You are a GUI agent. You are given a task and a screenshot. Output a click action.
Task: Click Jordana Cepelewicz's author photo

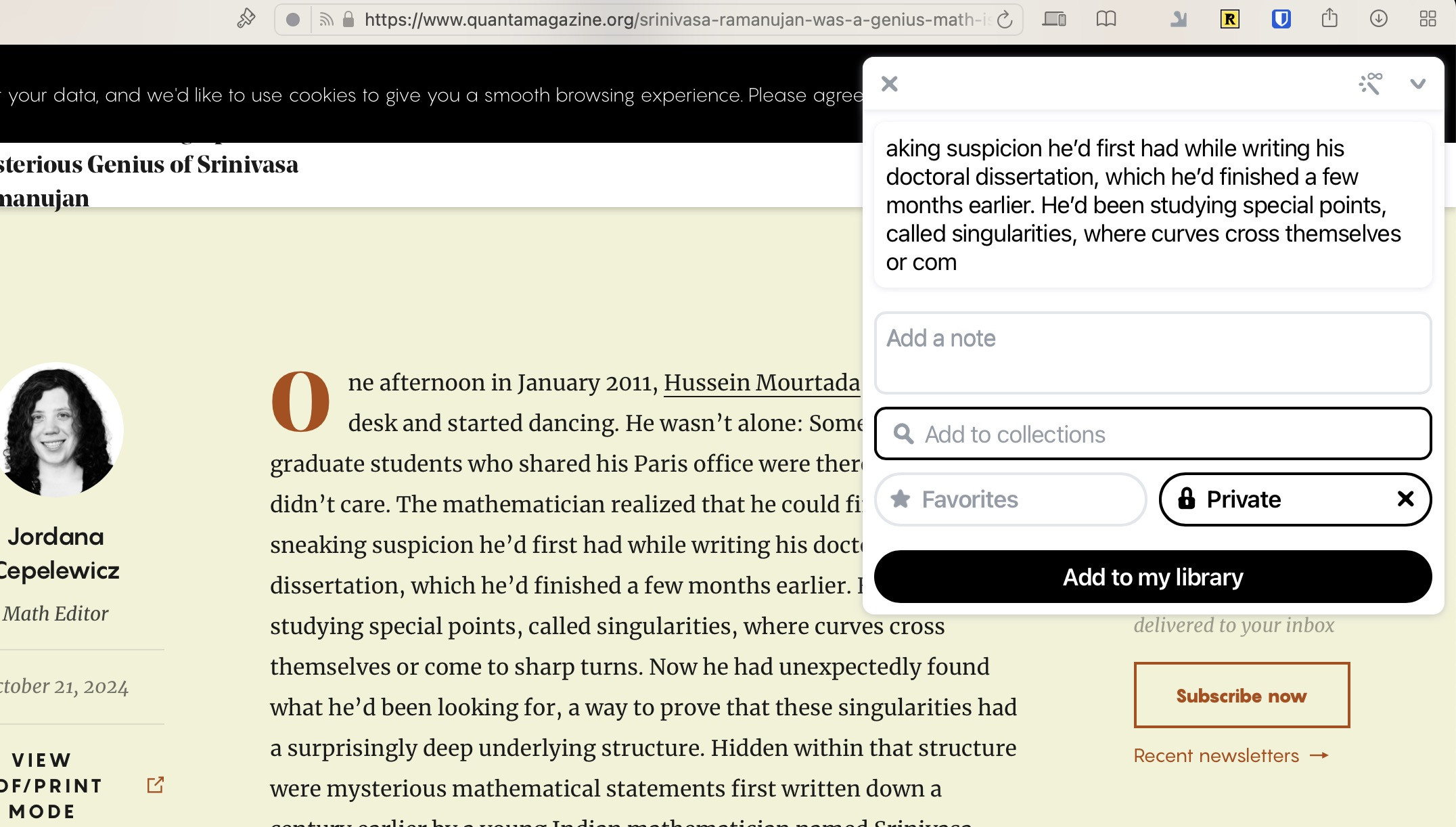60,430
